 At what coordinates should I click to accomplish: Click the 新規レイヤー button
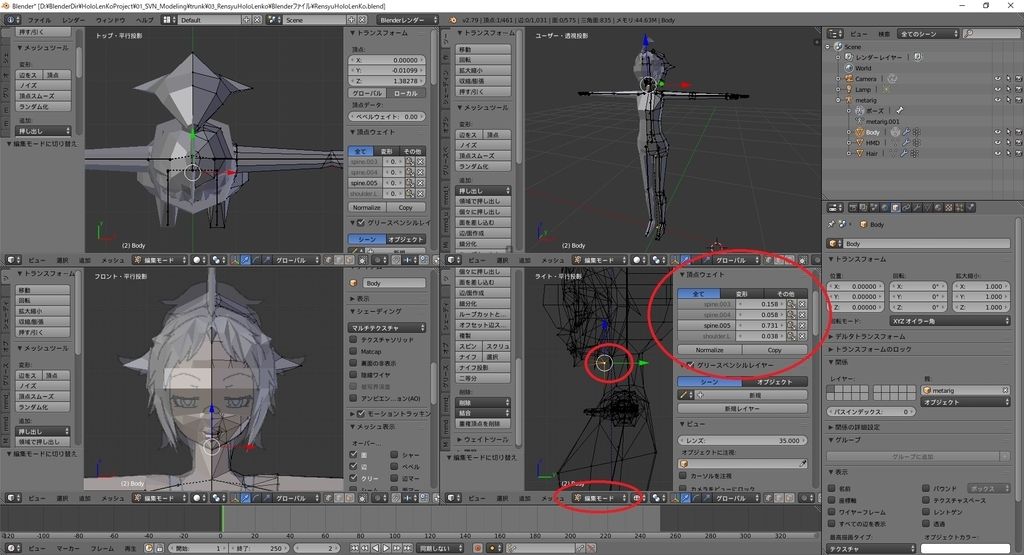click(x=742, y=408)
